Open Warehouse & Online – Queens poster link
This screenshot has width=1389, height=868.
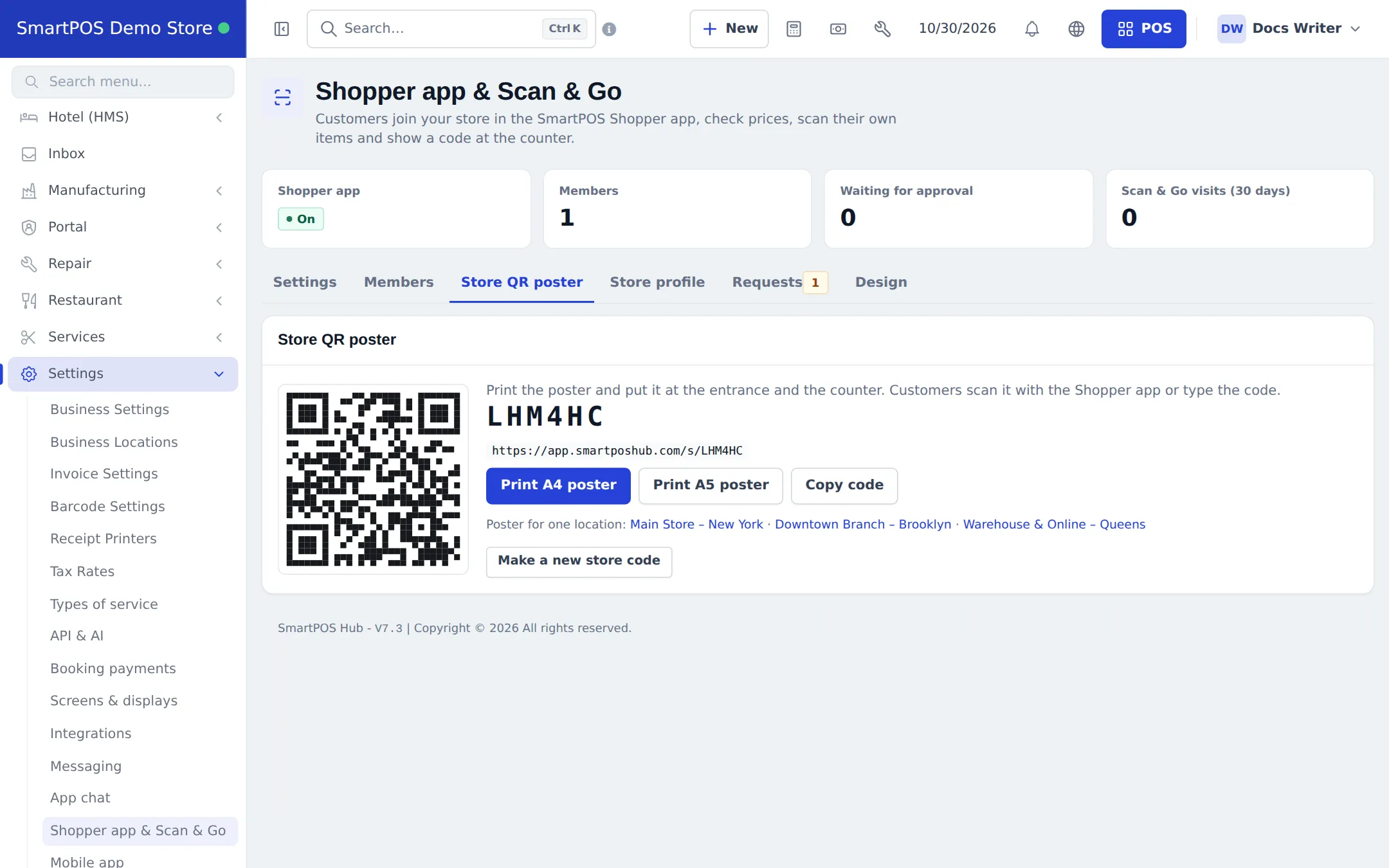pos(1054,525)
